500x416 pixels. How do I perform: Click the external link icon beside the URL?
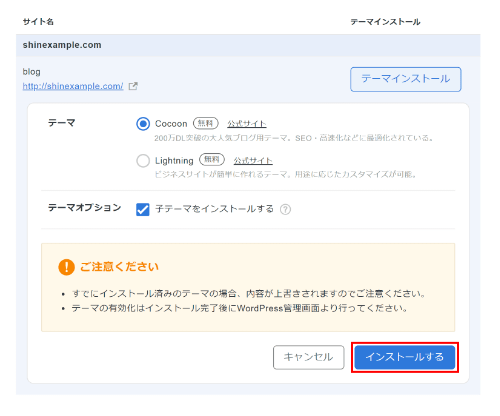click(133, 86)
